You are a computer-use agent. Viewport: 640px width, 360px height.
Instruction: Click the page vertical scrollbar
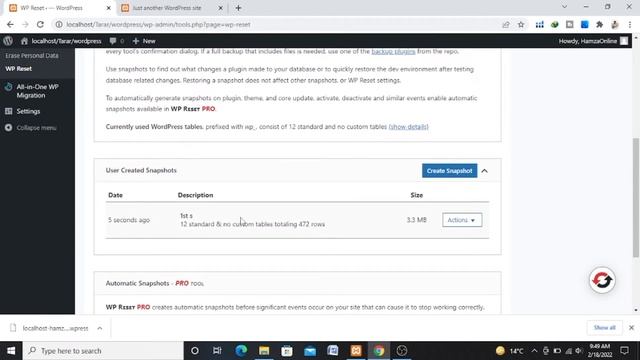[x=636, y=198]
